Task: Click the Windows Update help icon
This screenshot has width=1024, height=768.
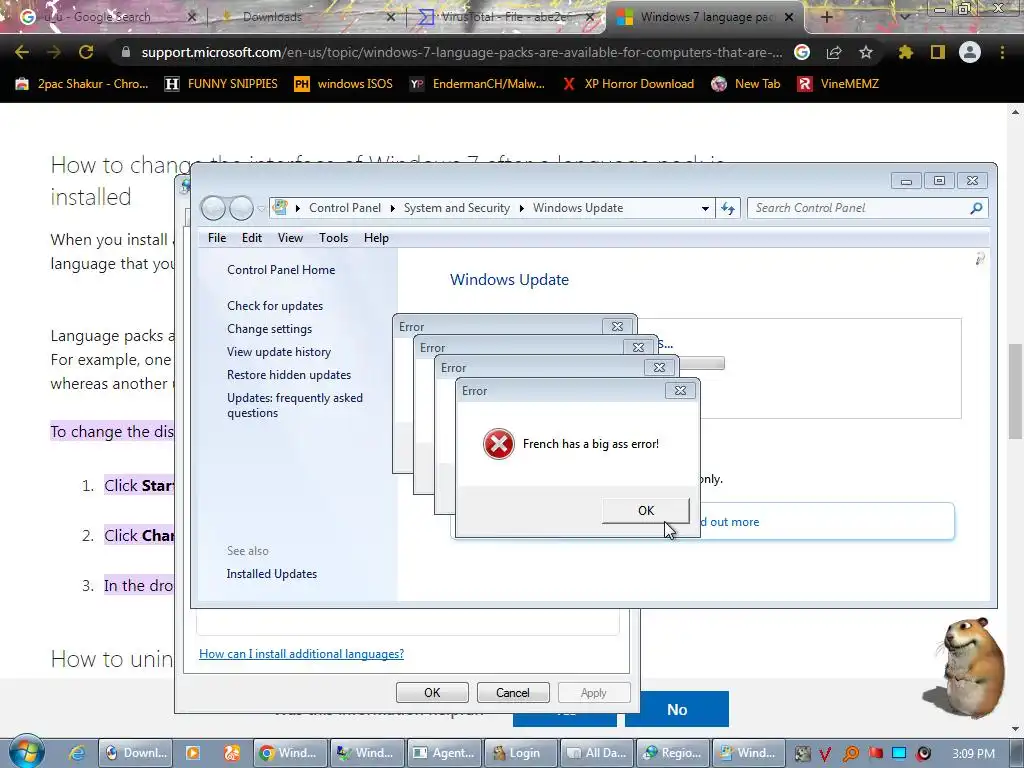Action: [980, 259]
